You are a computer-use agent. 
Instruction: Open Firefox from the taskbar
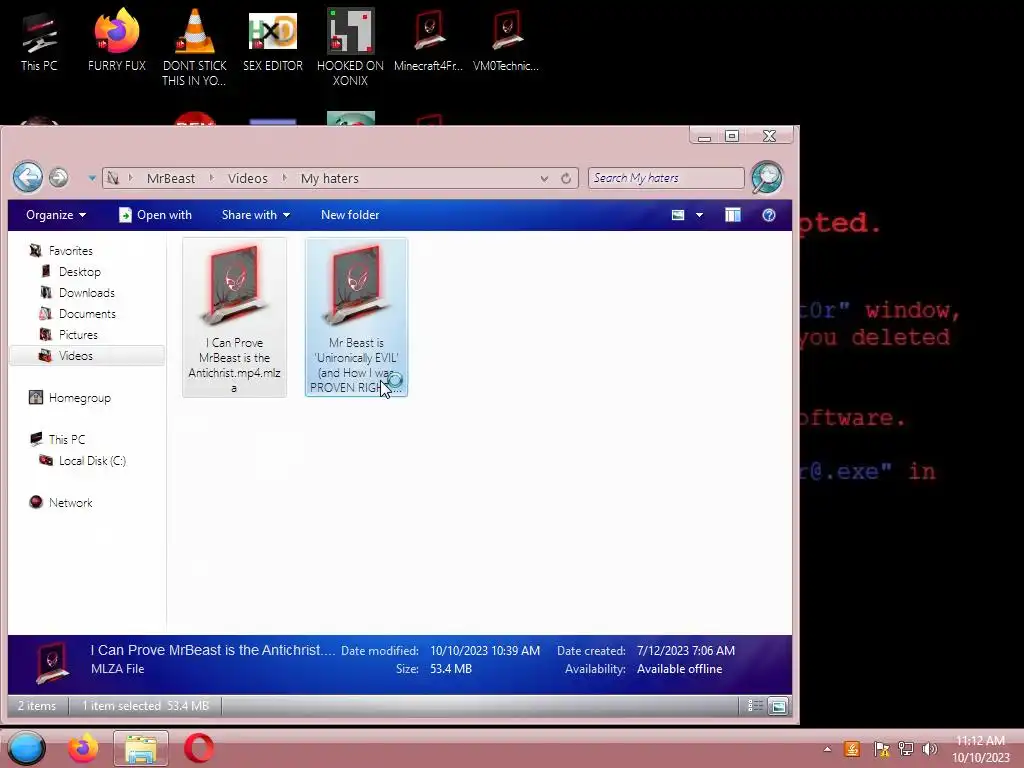point(83,748)
